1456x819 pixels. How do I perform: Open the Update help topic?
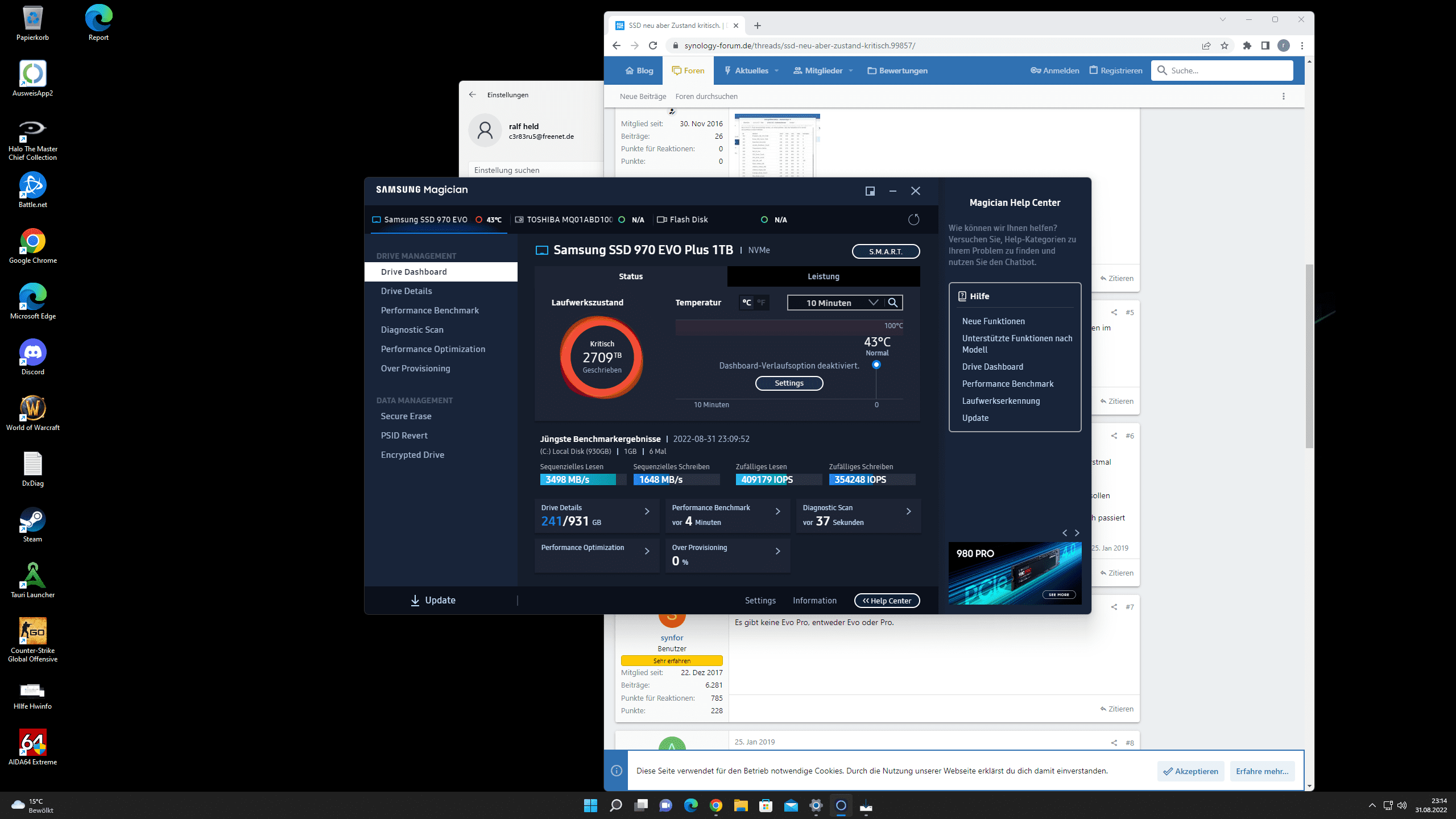[x=975, y=418]
